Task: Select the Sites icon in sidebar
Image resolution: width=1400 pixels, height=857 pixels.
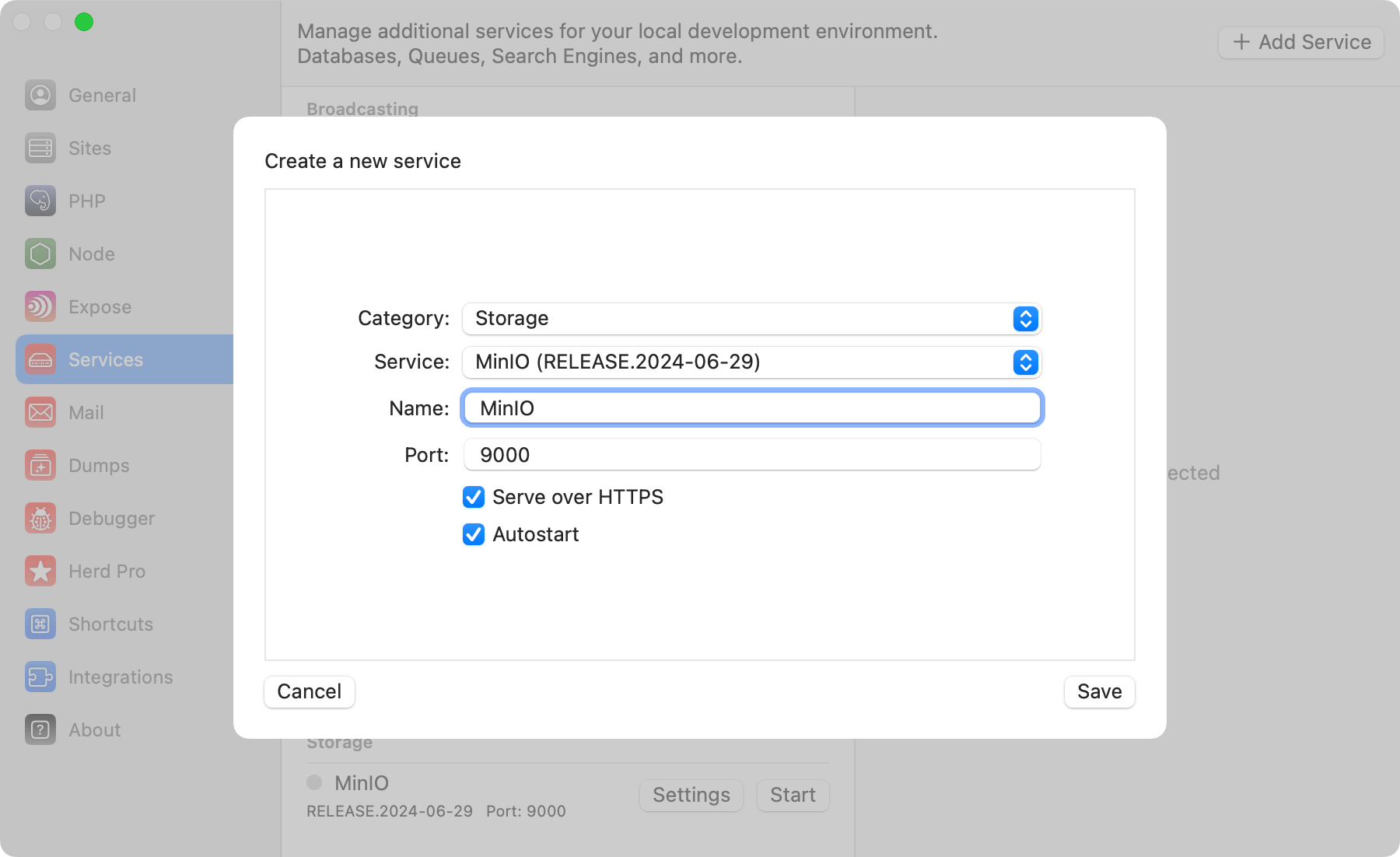Action: click(40, 148)
